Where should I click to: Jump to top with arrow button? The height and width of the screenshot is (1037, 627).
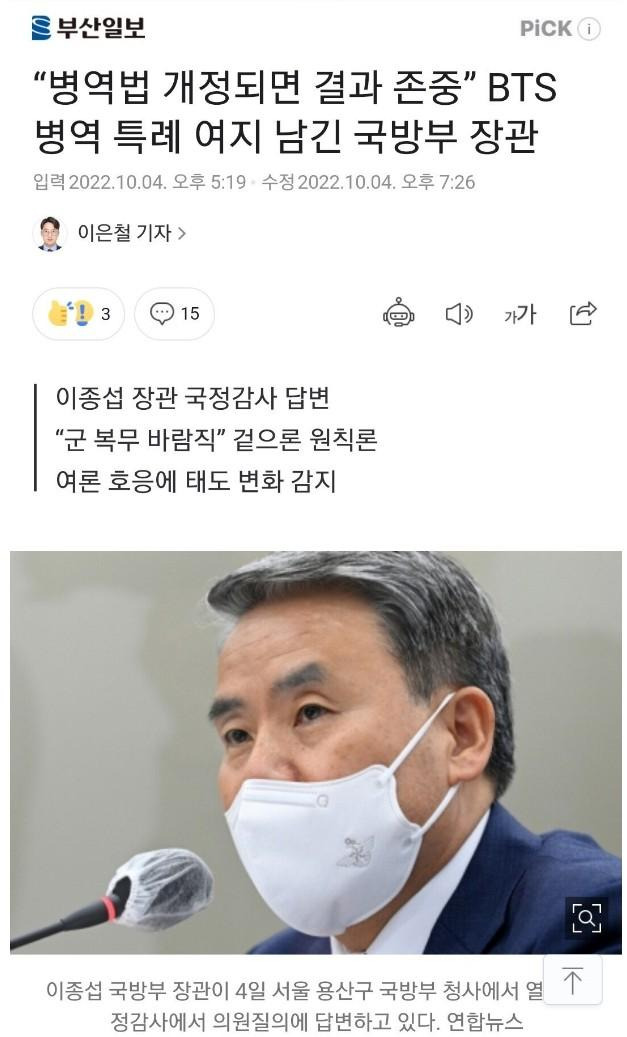pyautogui.click(x=573, y=979)
